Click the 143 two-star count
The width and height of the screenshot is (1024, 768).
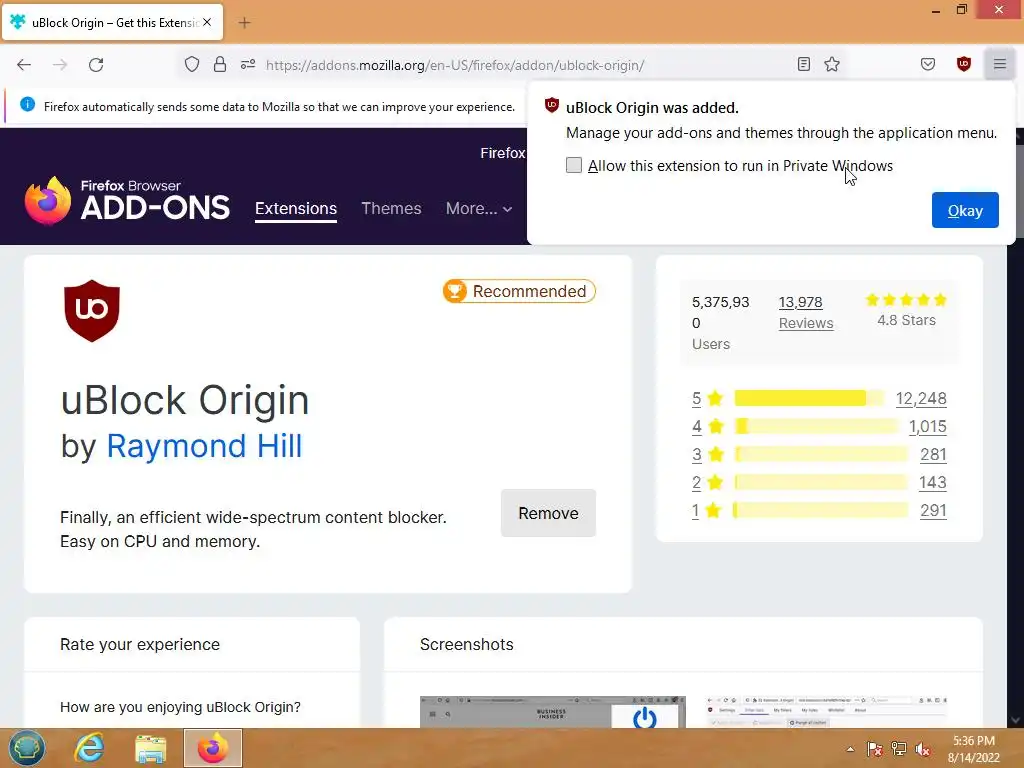(x=933, y=483)
